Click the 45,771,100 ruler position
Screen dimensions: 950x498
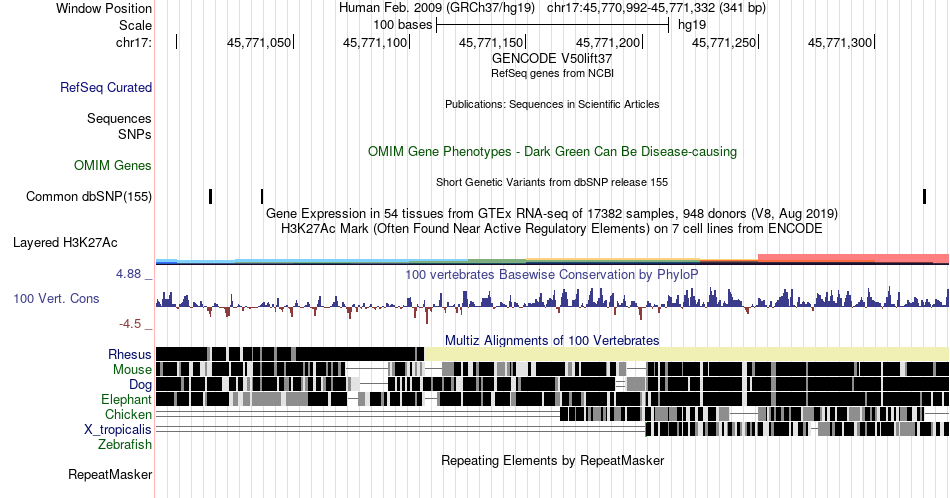tap(375, 42)
